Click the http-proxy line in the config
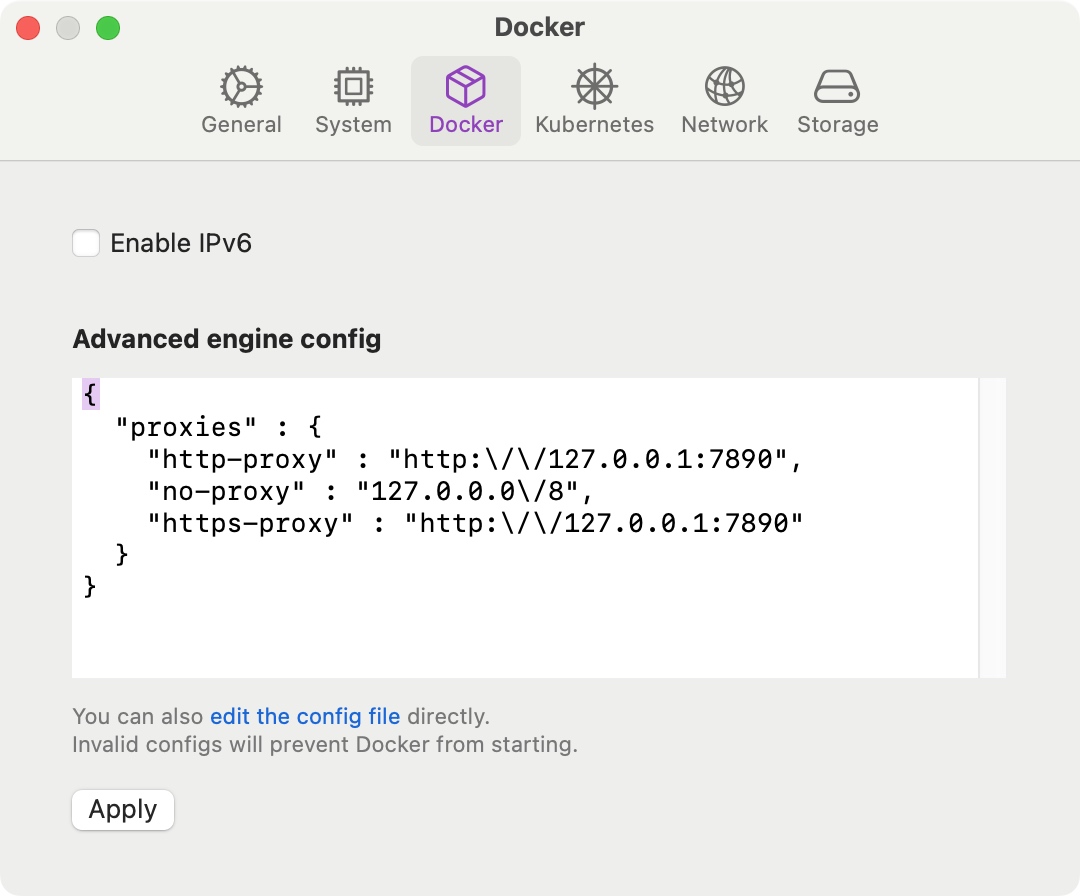Viewport: 1080px width, 896px height. tap(400, 459)
